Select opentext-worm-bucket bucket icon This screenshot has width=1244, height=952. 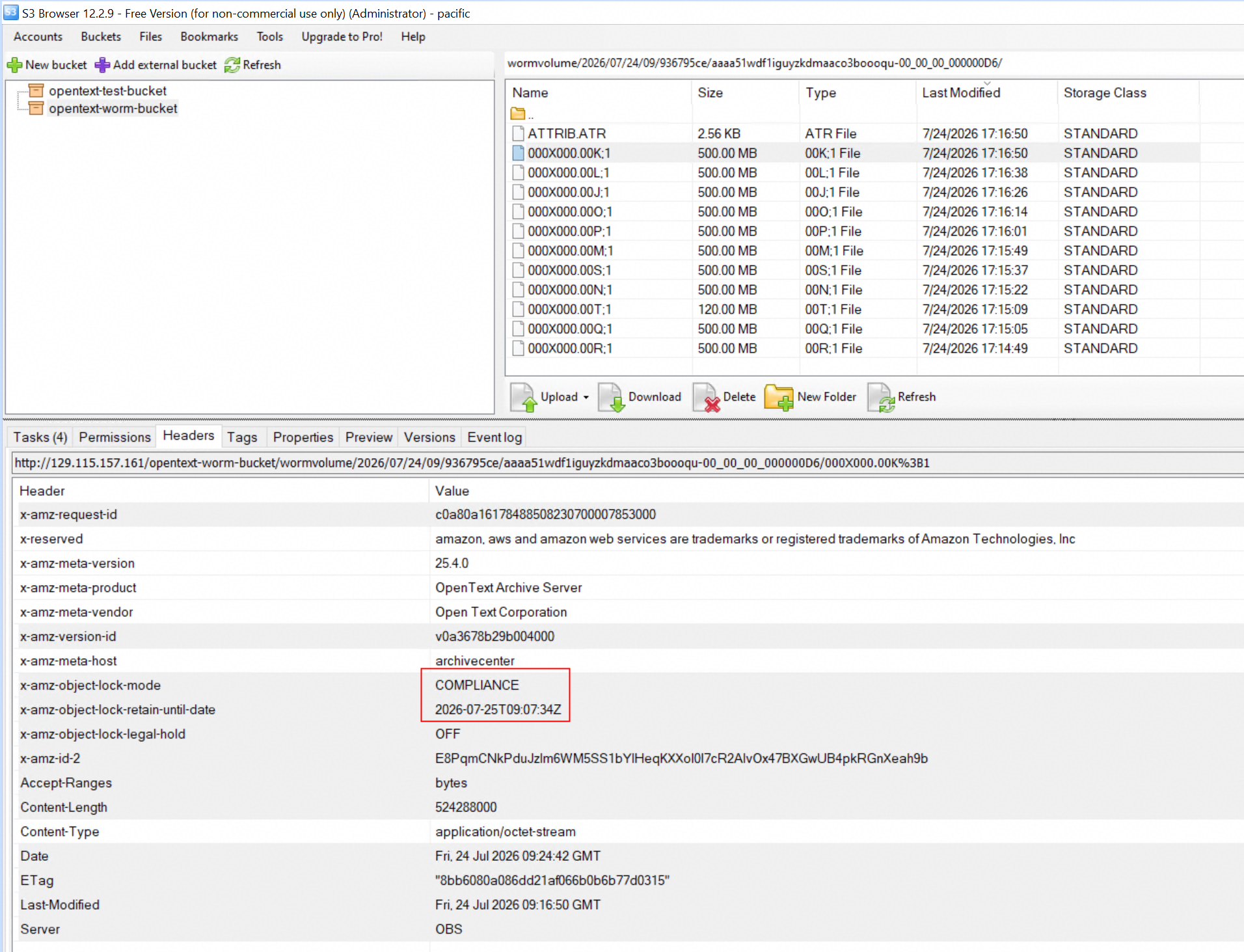tap(36, 108)
